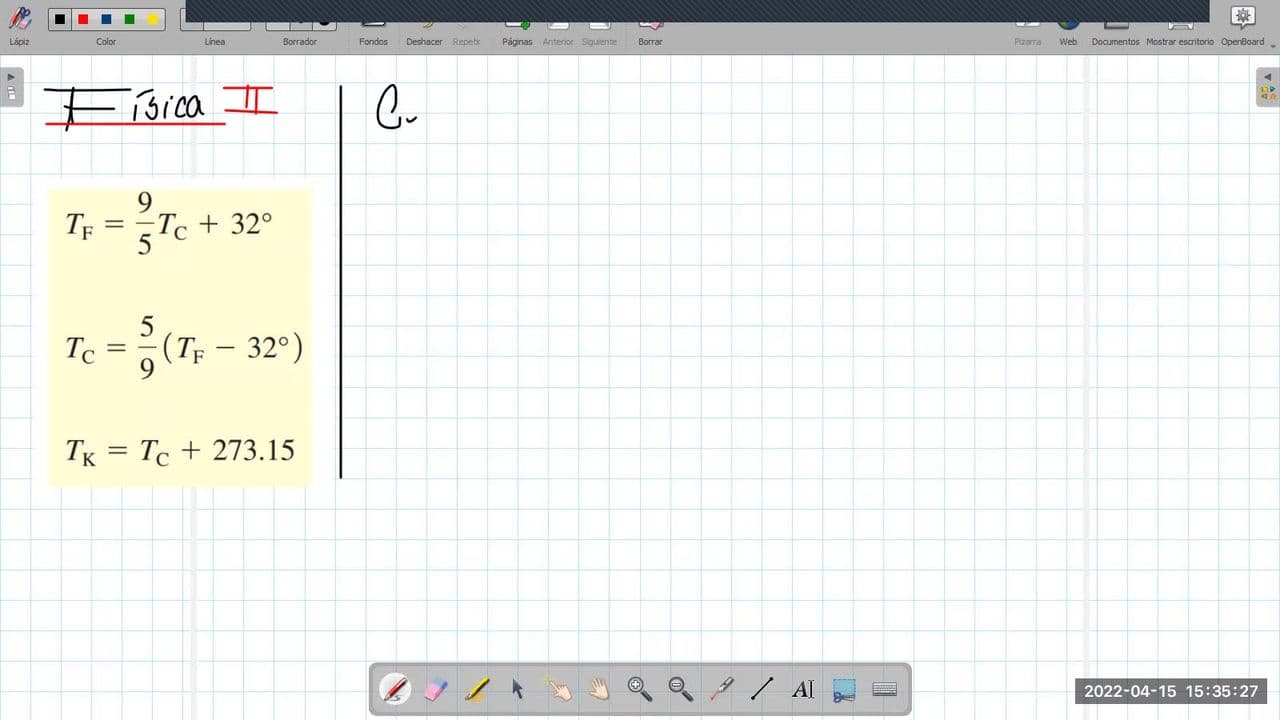Activate the arrow Selector tool
This screenshot has height=720, width=1280.
point(517,689)
